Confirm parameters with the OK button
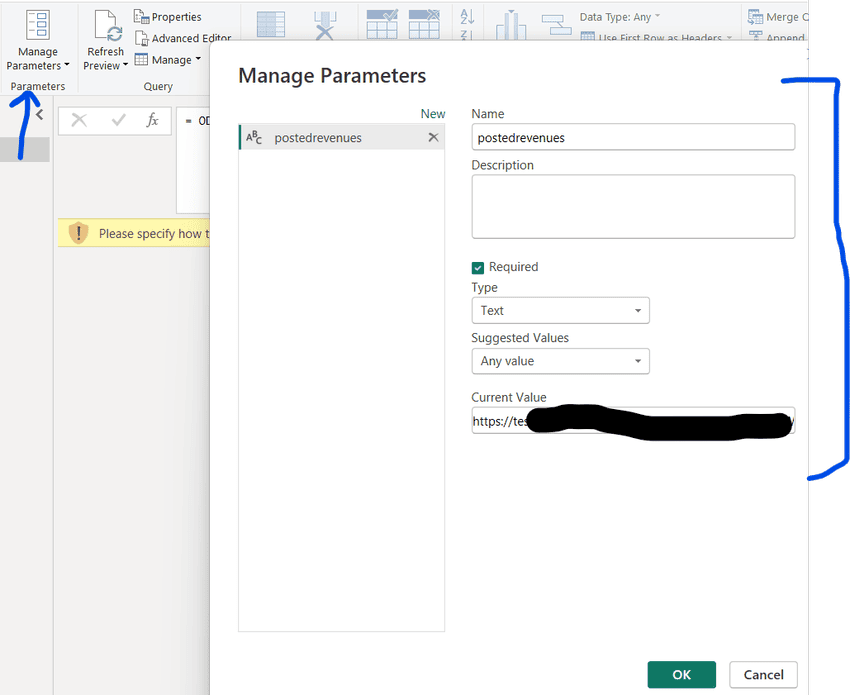 click(681, 675)
